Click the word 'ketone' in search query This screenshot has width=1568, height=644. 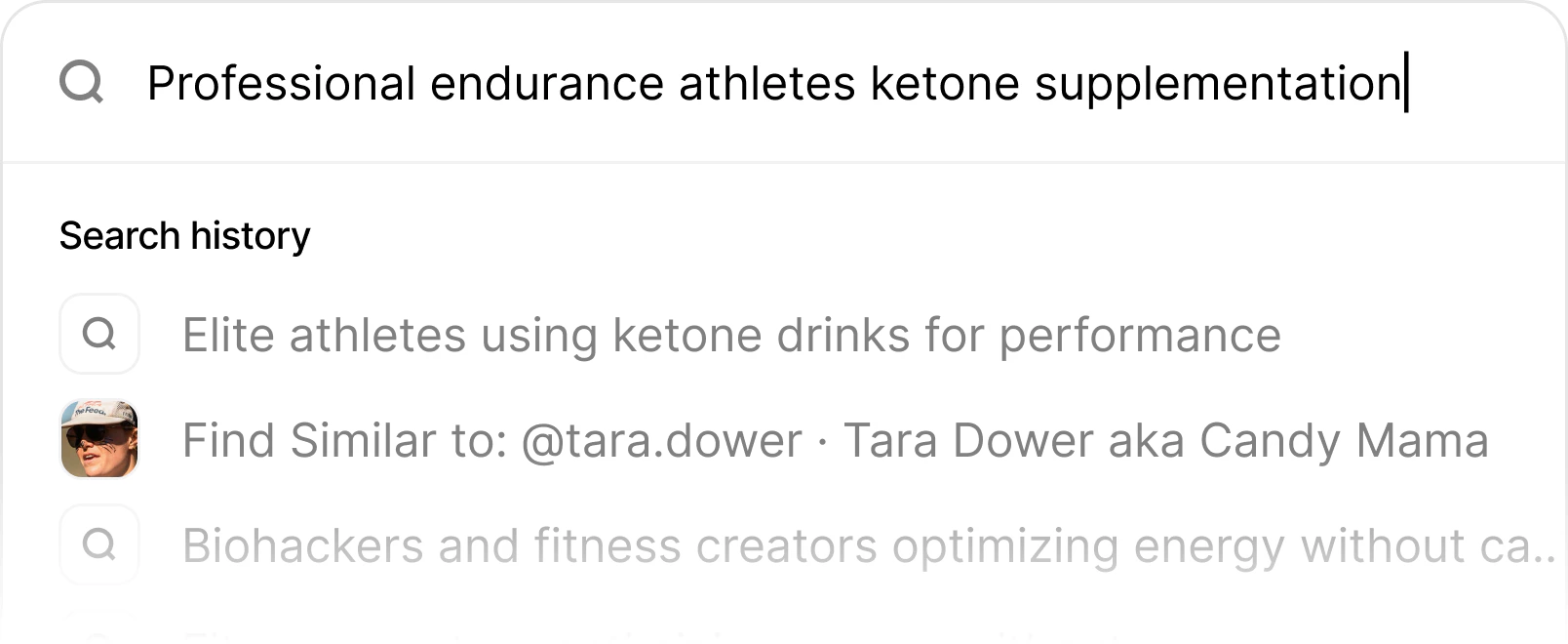coord(944,83)
